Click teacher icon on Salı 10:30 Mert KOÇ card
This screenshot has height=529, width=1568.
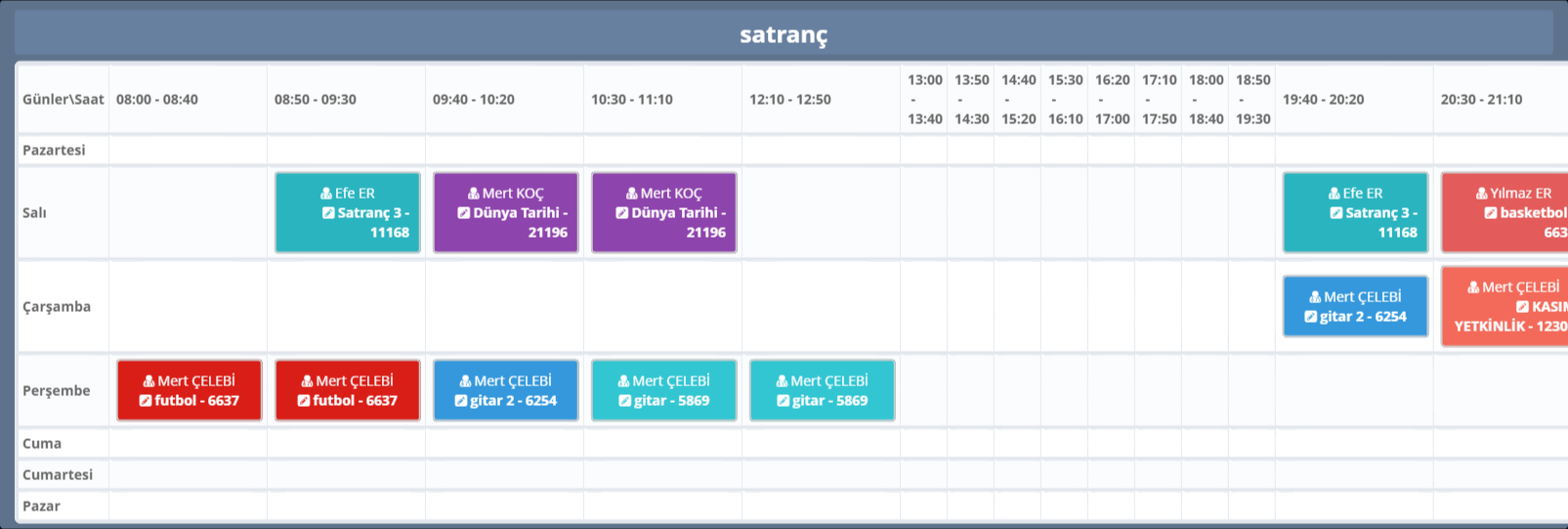(x=632, y=194)
